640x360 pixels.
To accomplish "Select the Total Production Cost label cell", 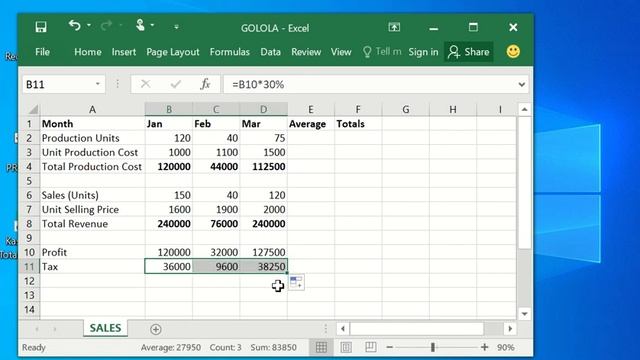I will pos(93,167).
